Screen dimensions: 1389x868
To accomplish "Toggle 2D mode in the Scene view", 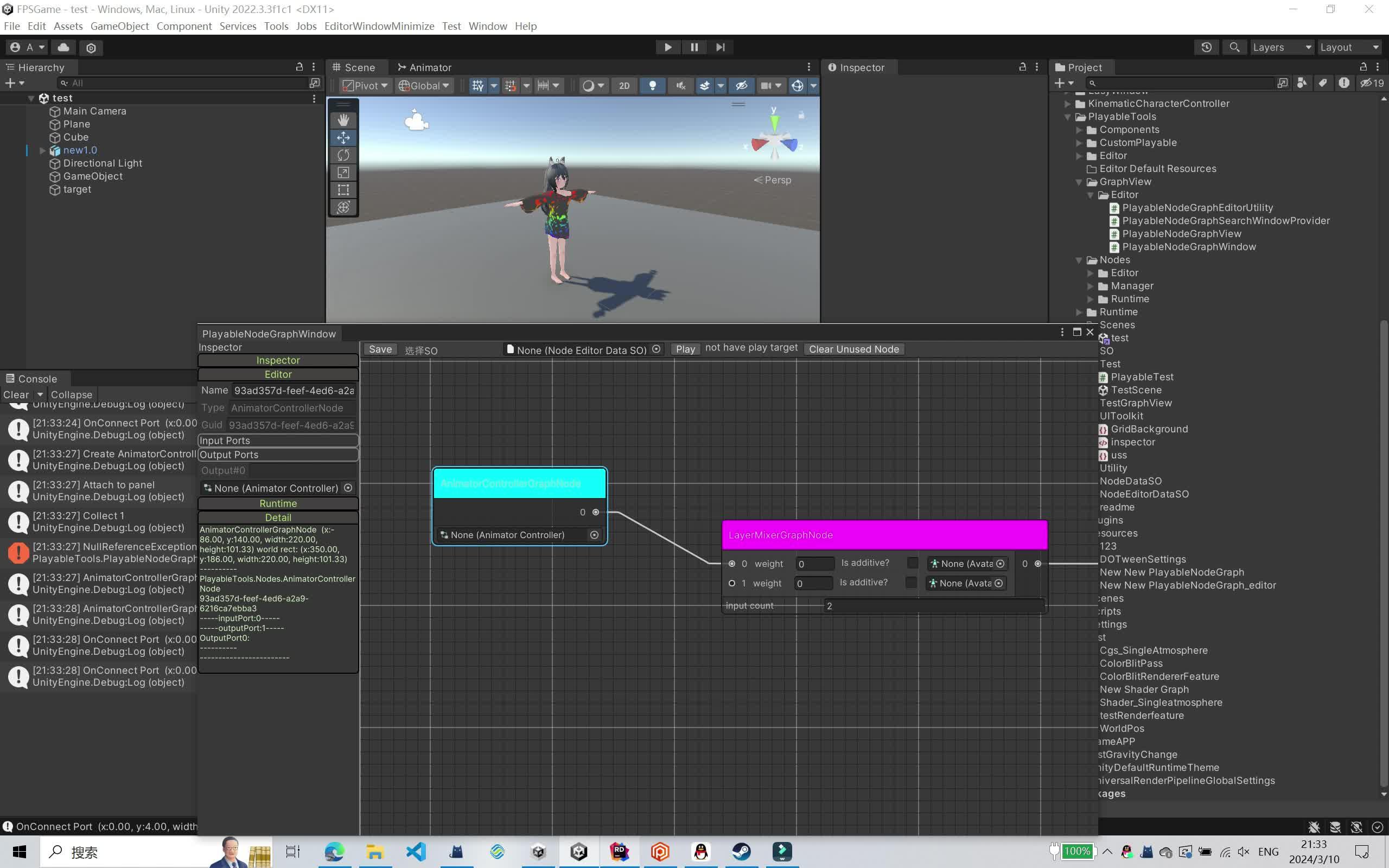I will (625, 85).
